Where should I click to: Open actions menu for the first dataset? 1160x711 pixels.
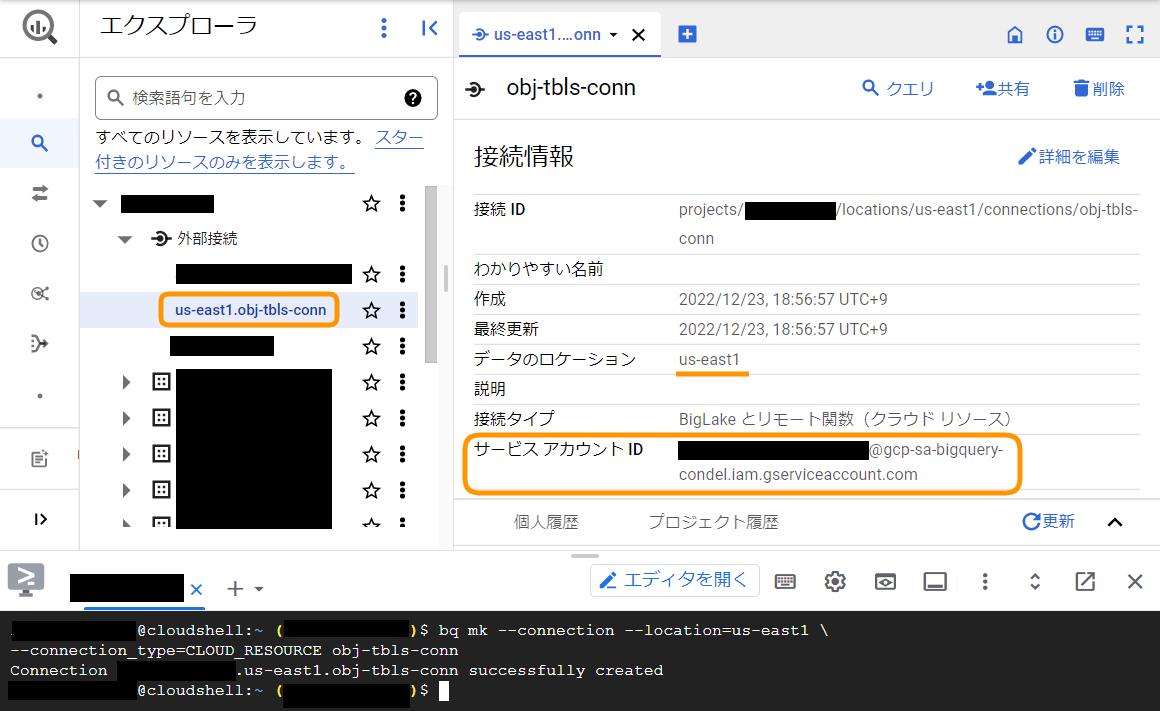tap(402, 382)
